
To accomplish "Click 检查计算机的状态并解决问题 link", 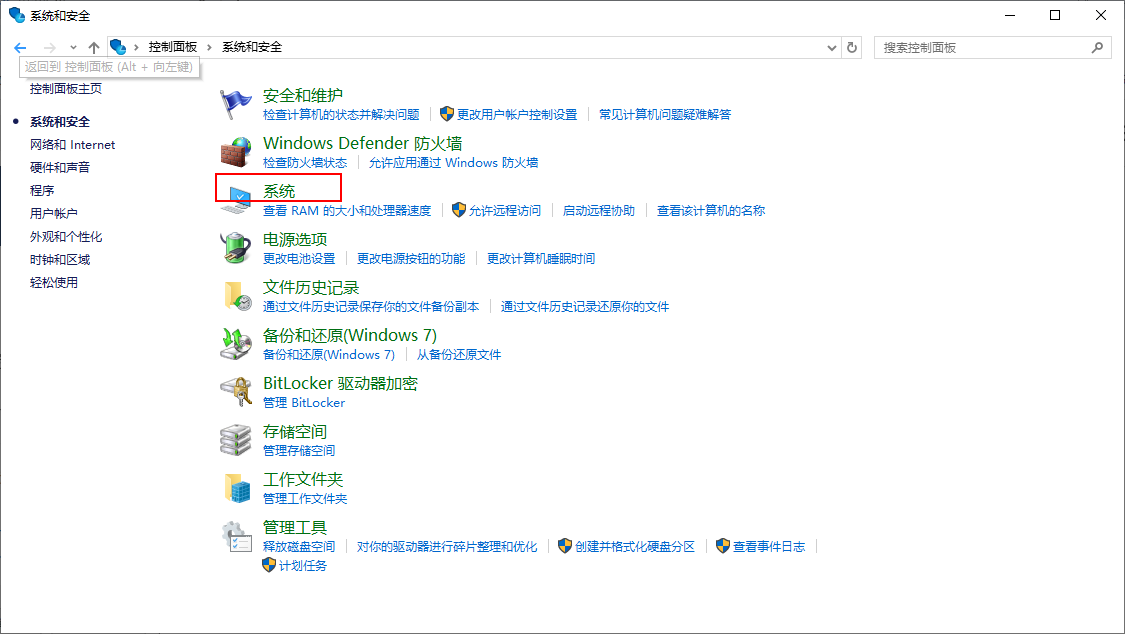I will [341, 114].
